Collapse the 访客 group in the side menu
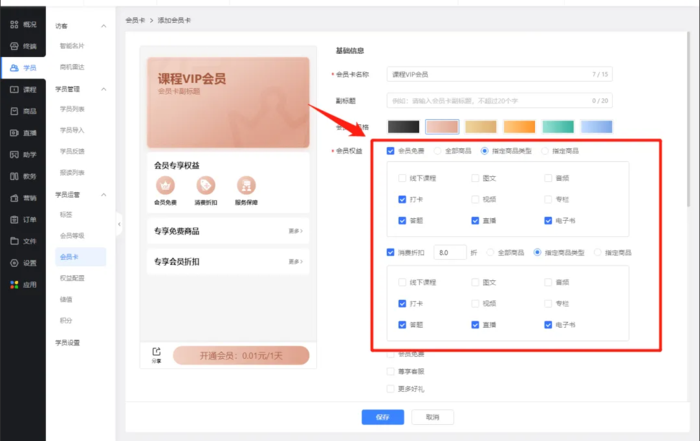 click(x=103, y=24)
